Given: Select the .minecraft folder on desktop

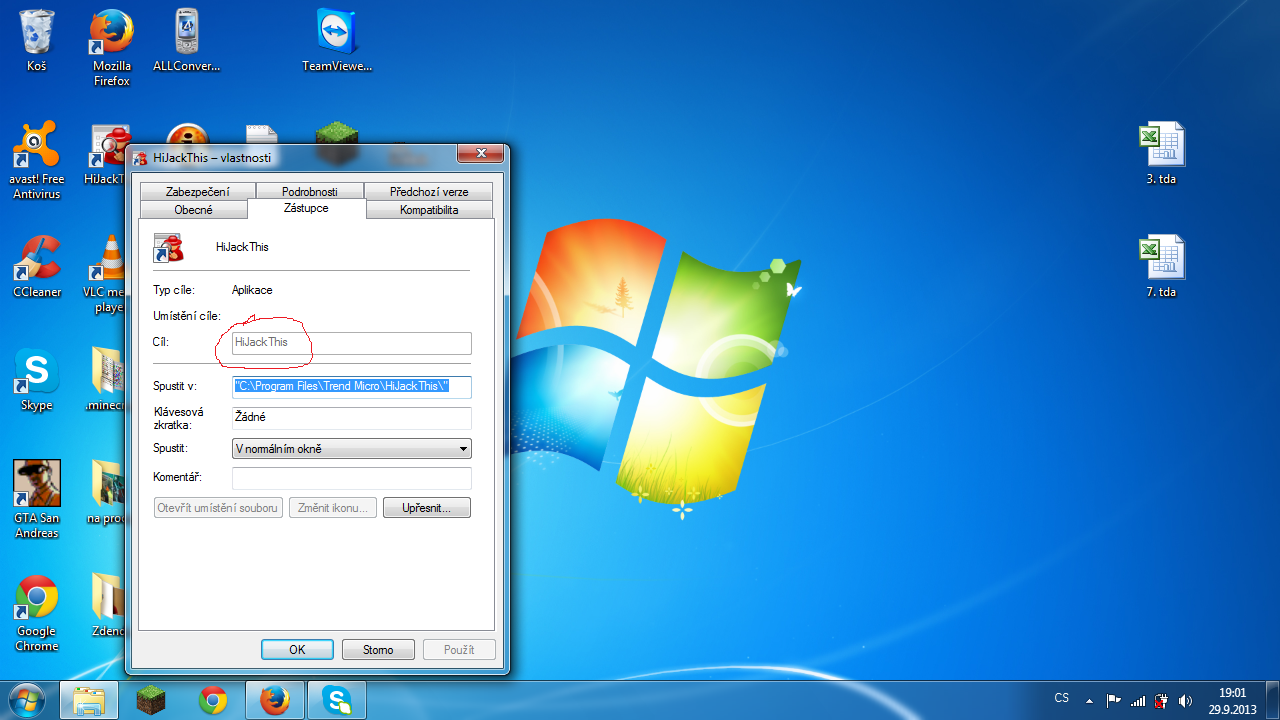Looking at the screenshot, I should pyautogui.click(x=106, y=381).
